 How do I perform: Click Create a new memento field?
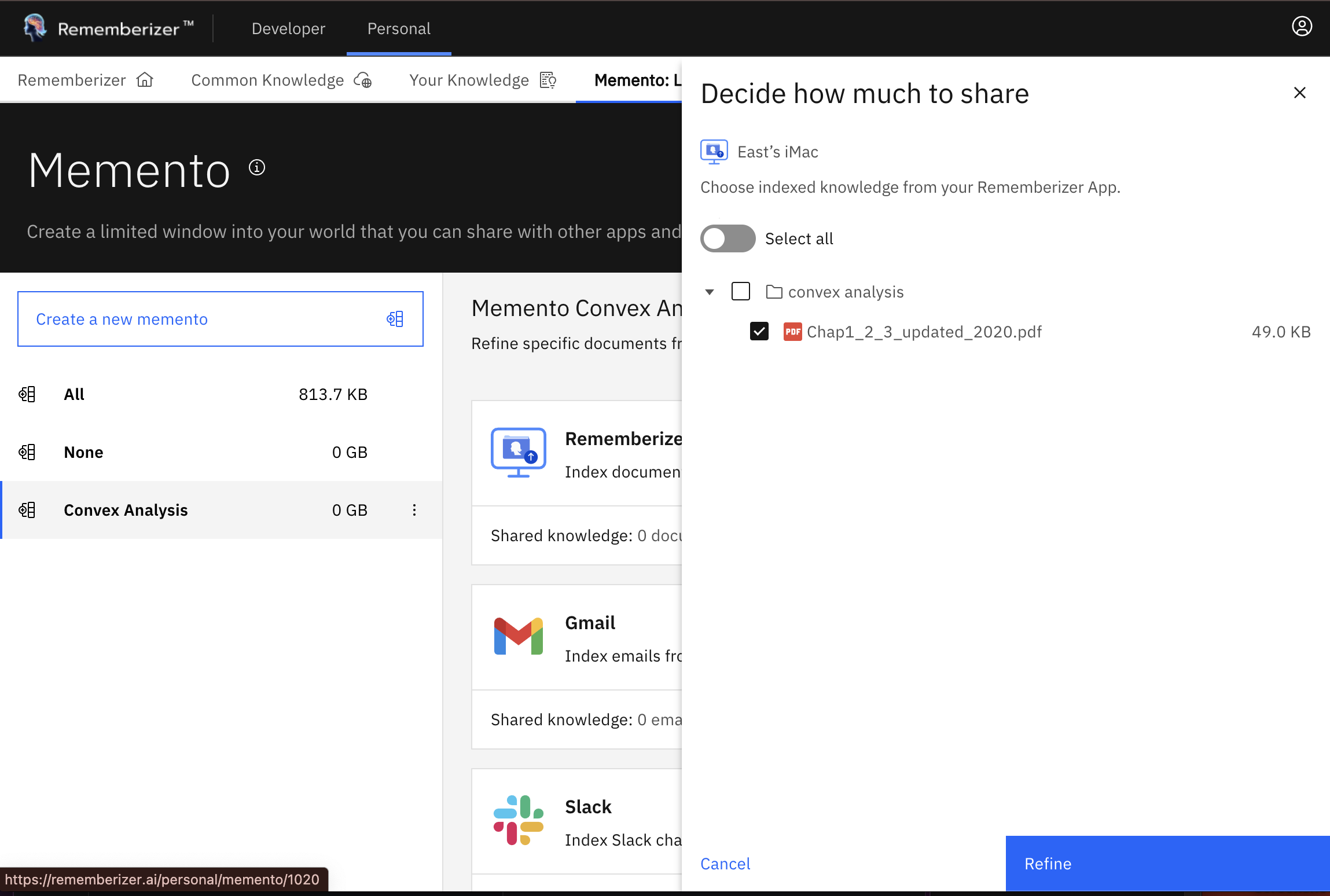point(220,319)
